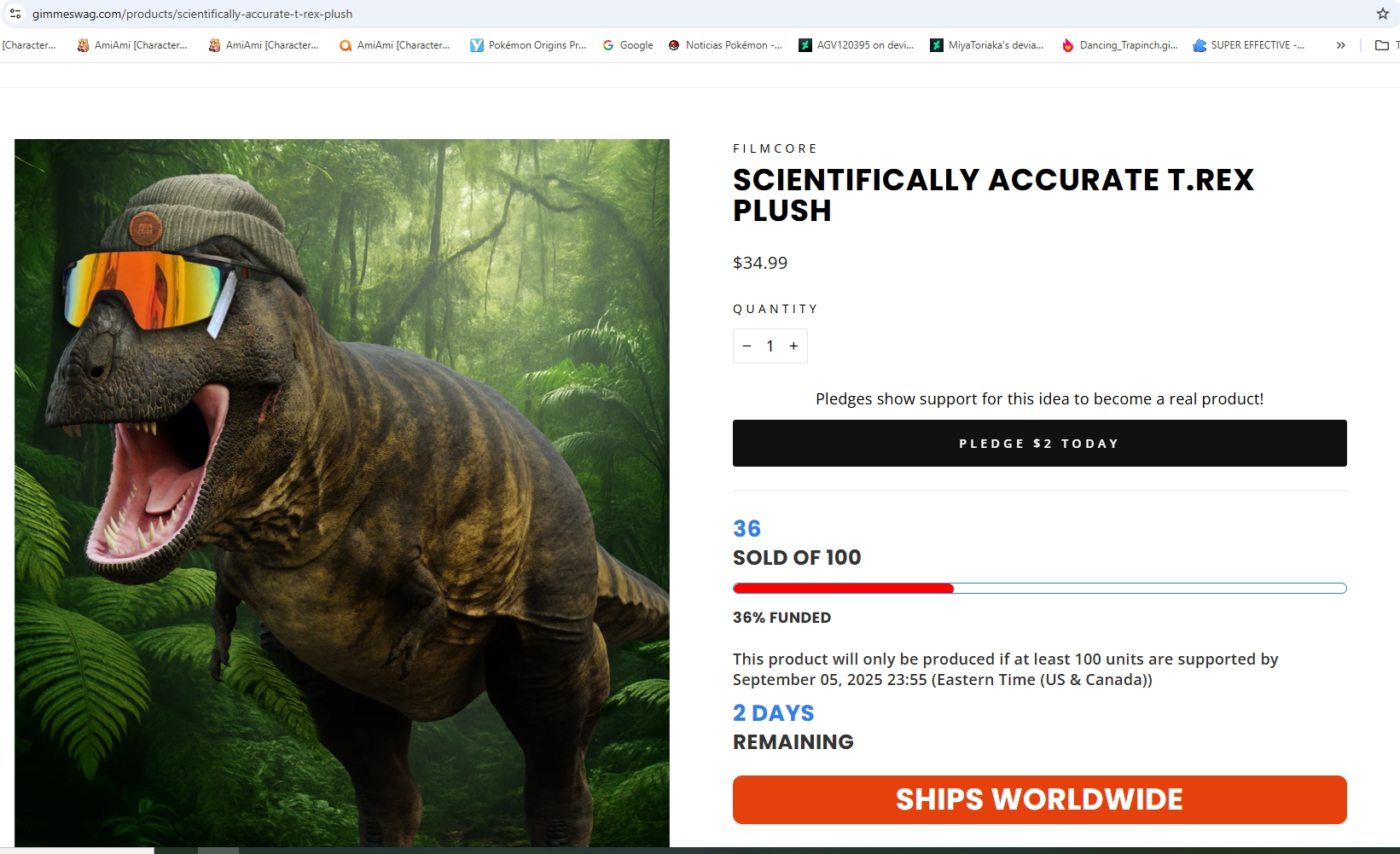Click the site information icon in address bar
1400x854 pixels.
(15, 14)
